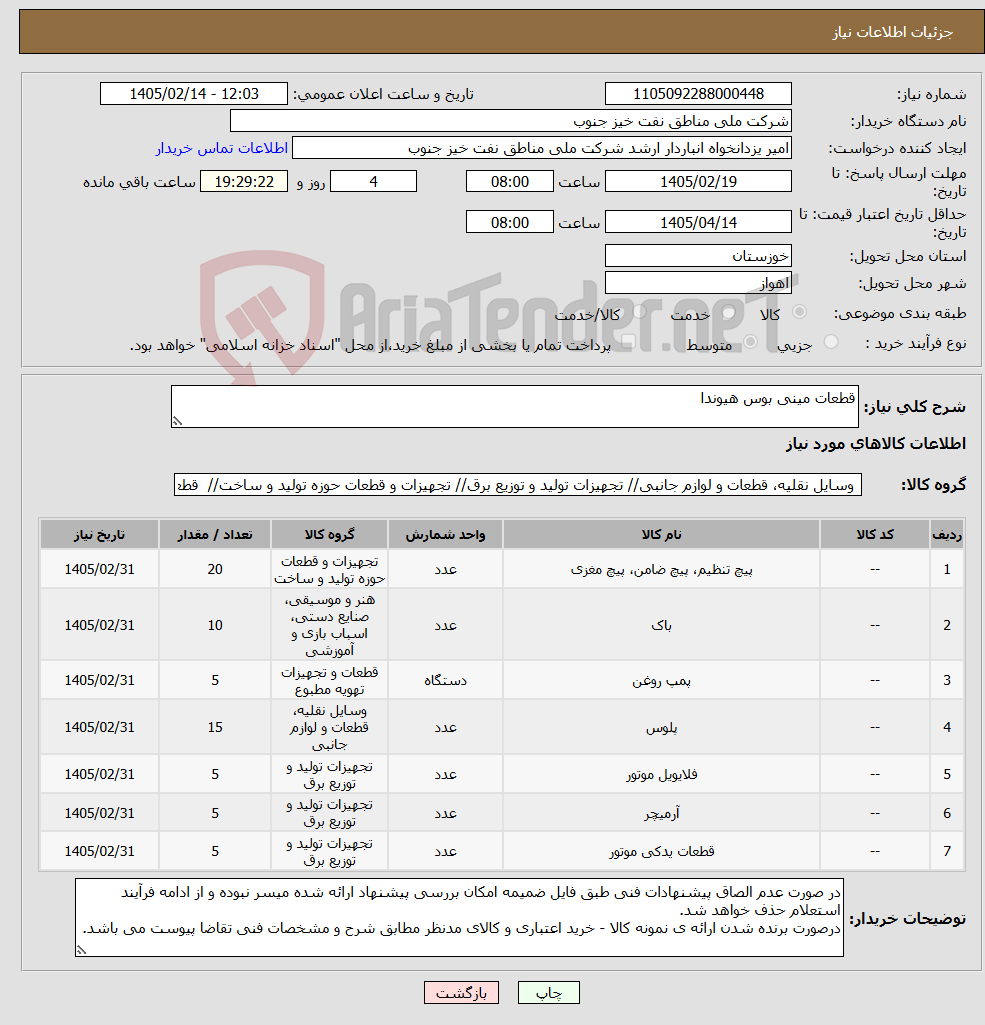Click the announcement date field 1405/02/14 - 12:03

point(193,93)
